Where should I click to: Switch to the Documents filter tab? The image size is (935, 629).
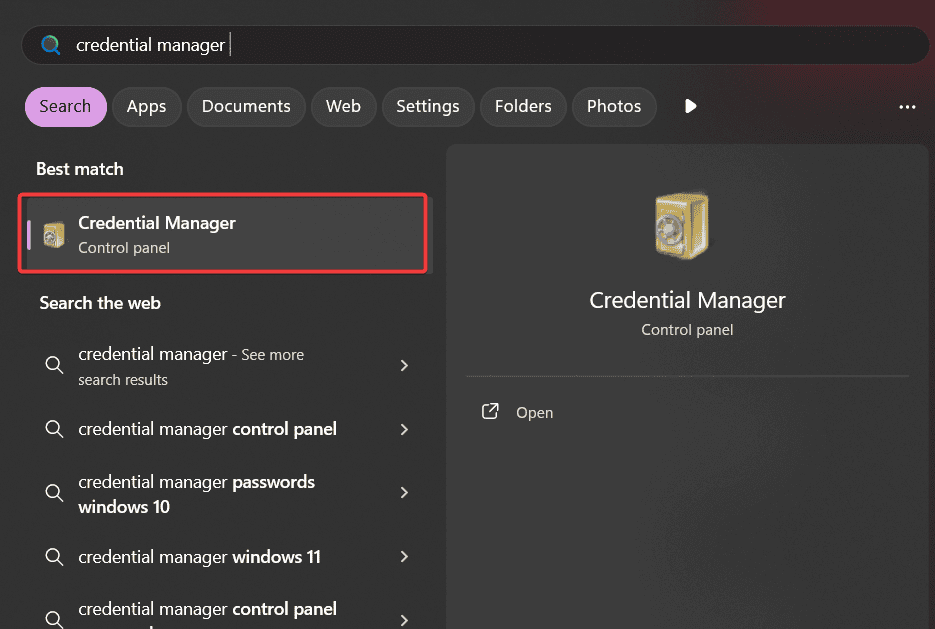(246, 107)
